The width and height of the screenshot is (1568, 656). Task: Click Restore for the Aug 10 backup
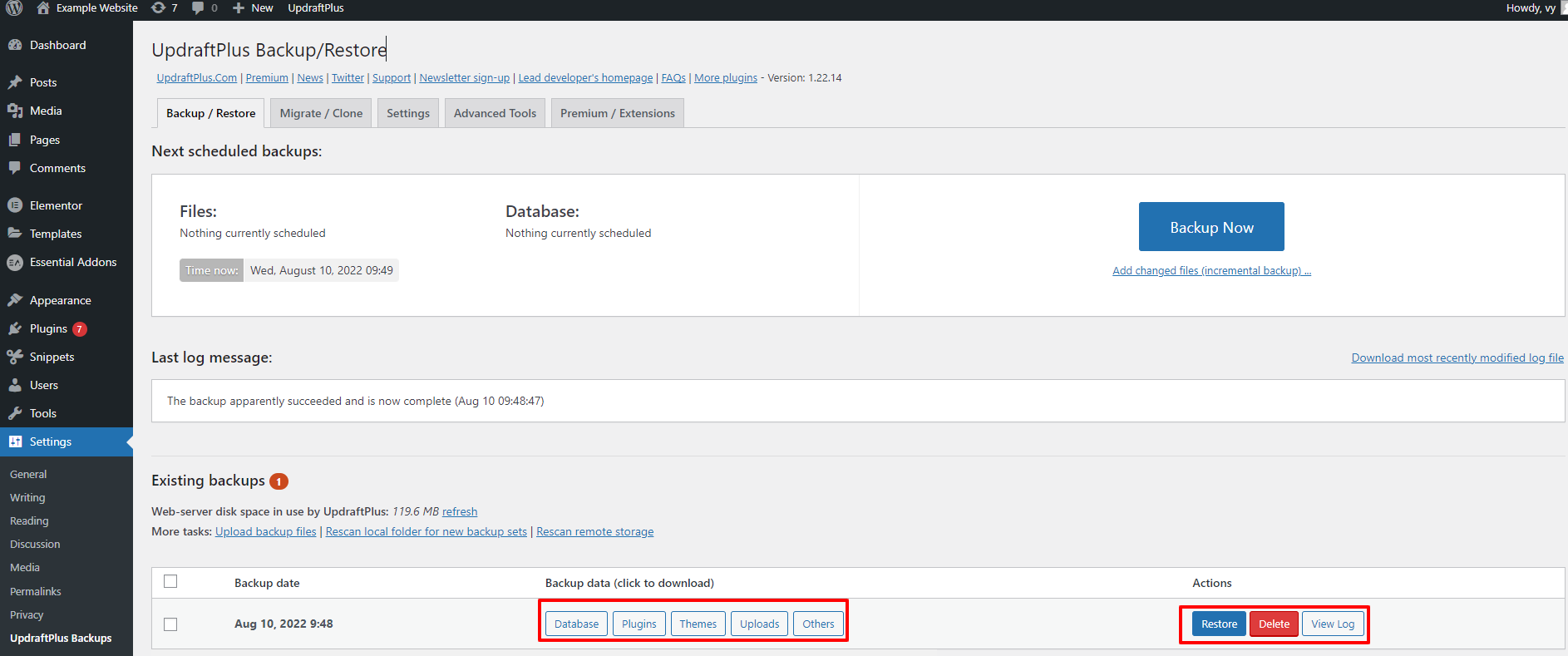click(x=1219, y=624)
